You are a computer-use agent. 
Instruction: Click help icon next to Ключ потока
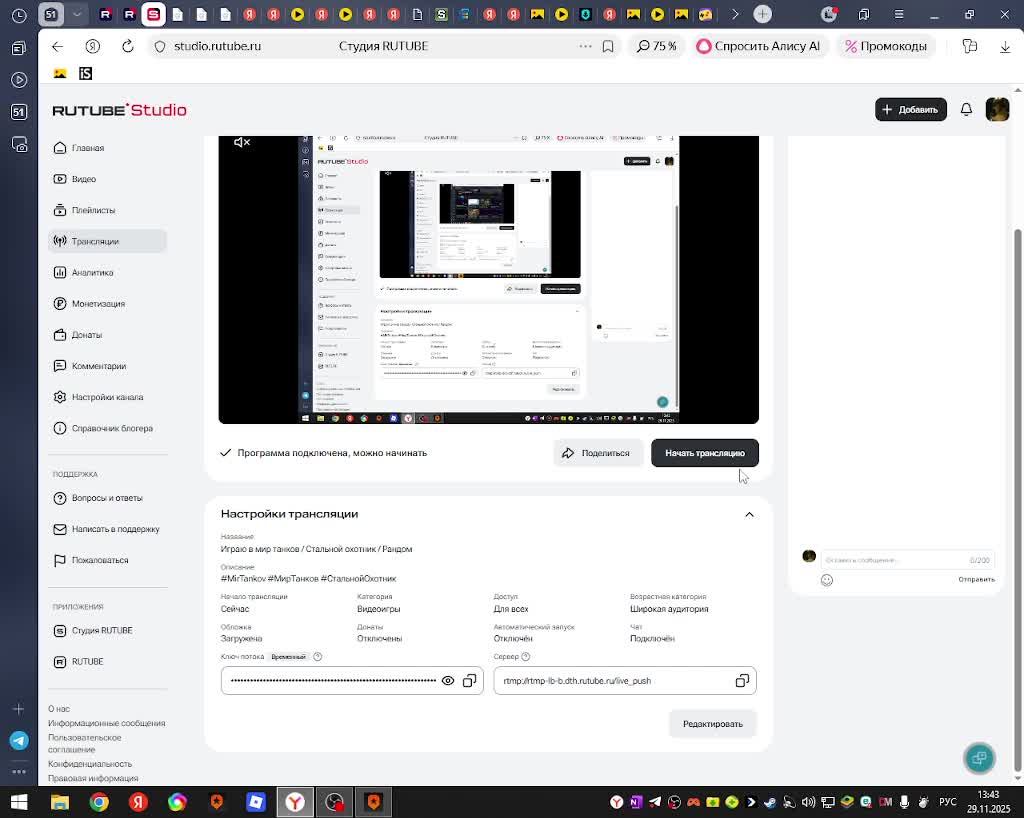pos(317,657)
